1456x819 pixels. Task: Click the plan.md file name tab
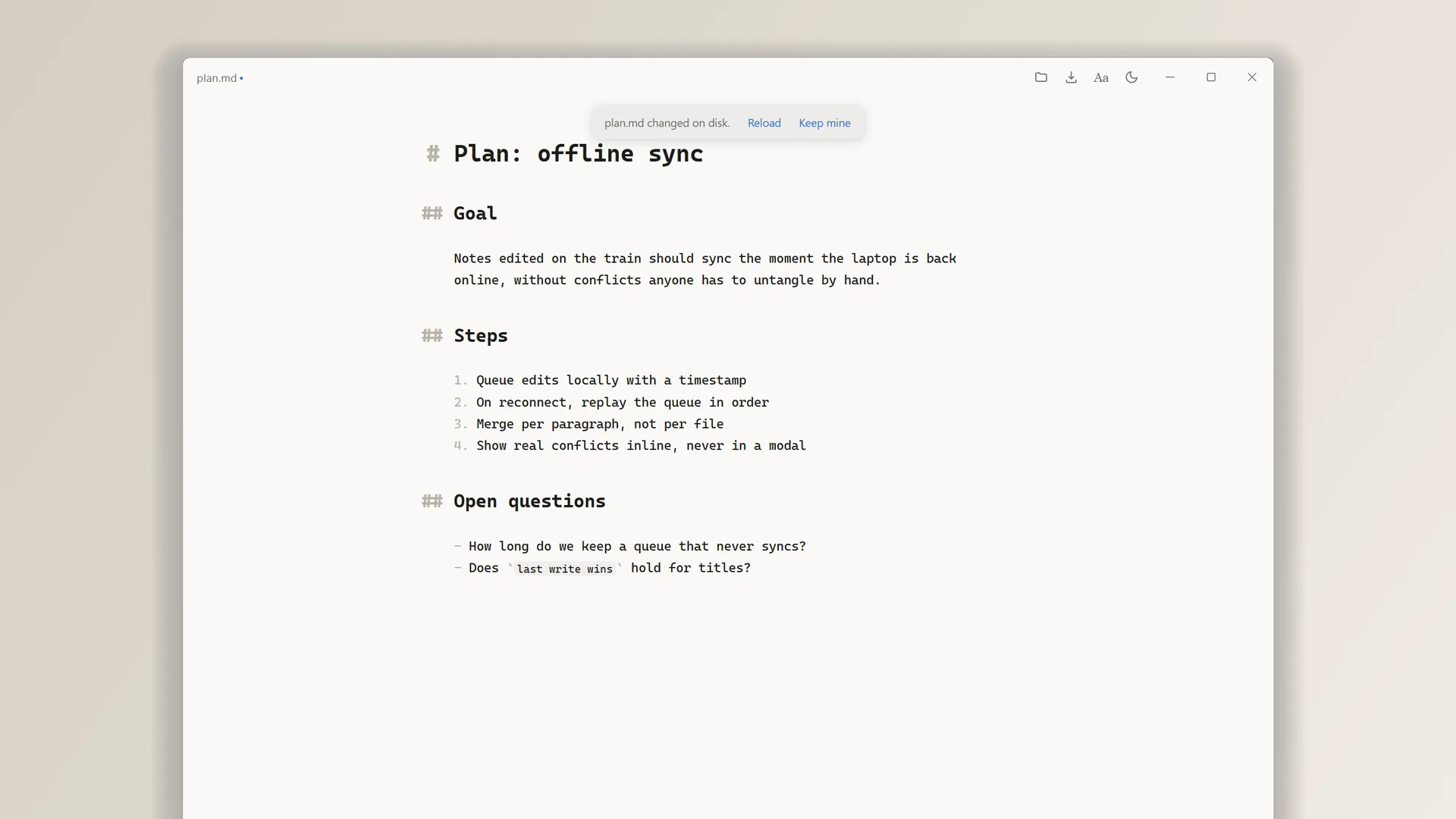pyautogui.click(x=217, y=78)
